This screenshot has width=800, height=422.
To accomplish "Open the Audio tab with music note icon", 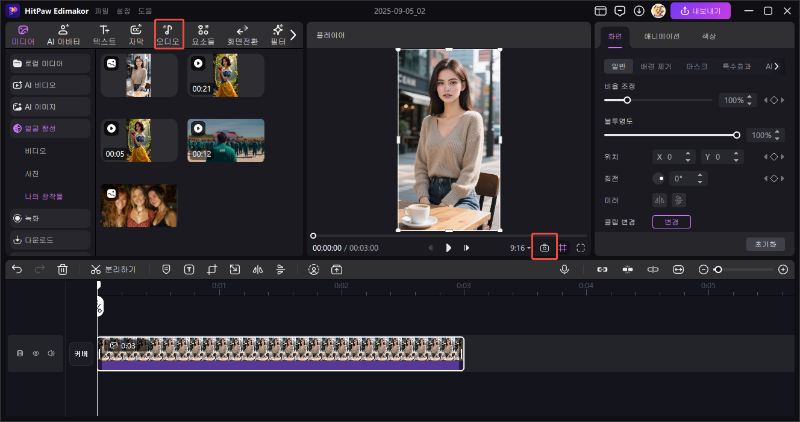I will point(169,35).
